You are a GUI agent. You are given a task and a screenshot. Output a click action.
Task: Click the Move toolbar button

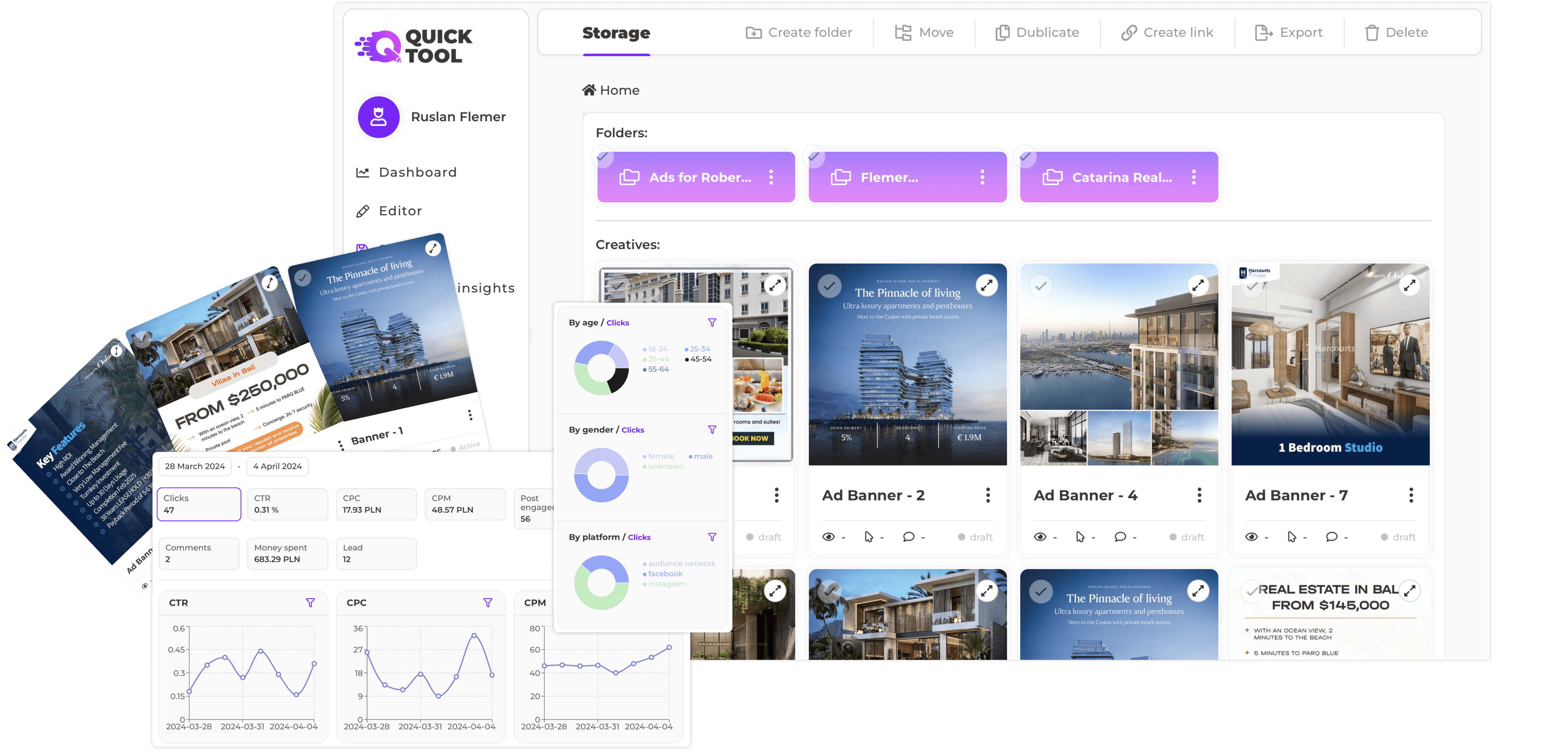(924, 32)
